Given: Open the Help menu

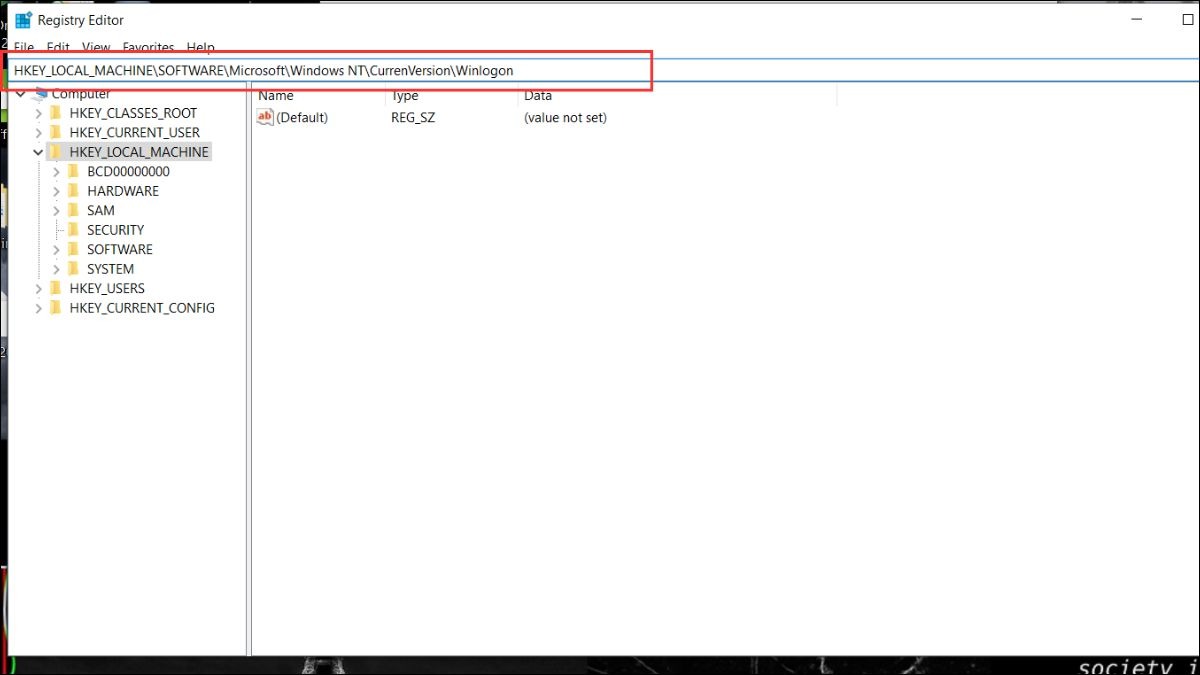Looking at the screenshot, I should coord(200,47).
